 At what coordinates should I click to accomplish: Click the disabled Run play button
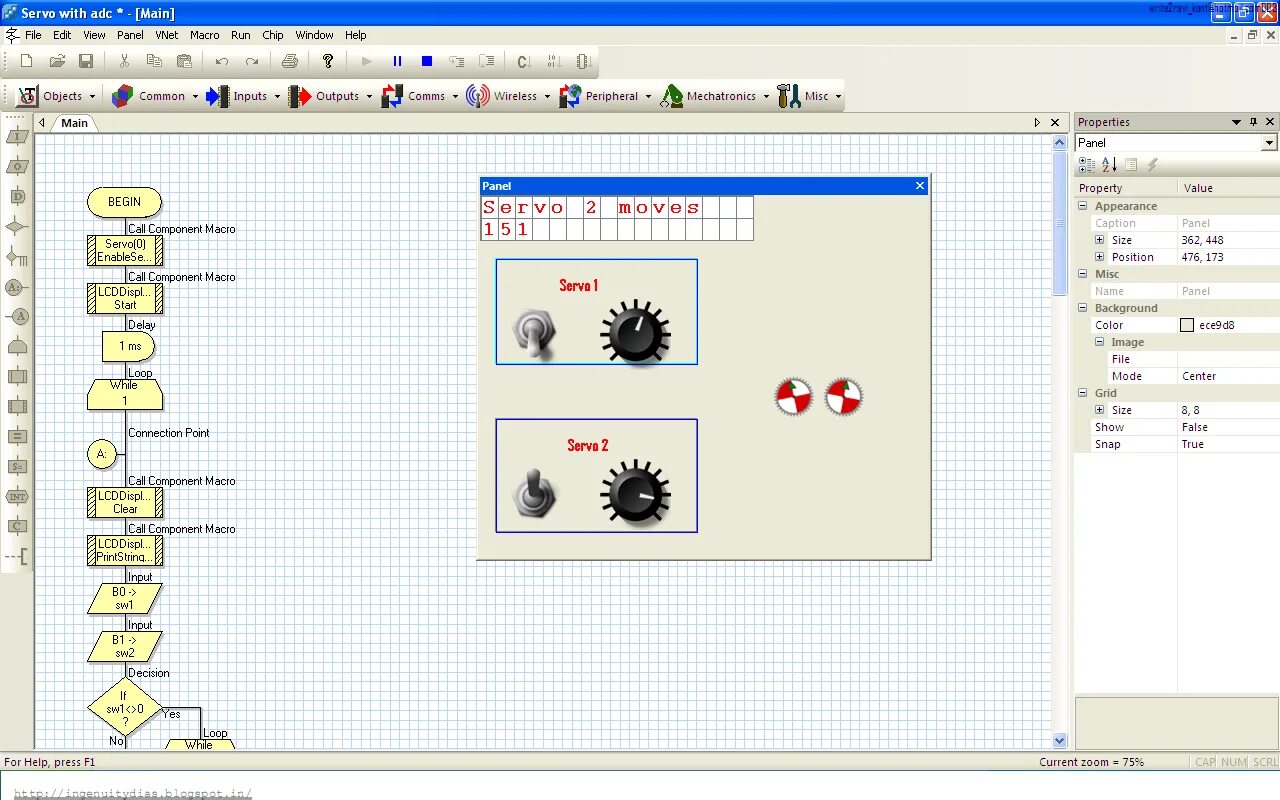366,61
